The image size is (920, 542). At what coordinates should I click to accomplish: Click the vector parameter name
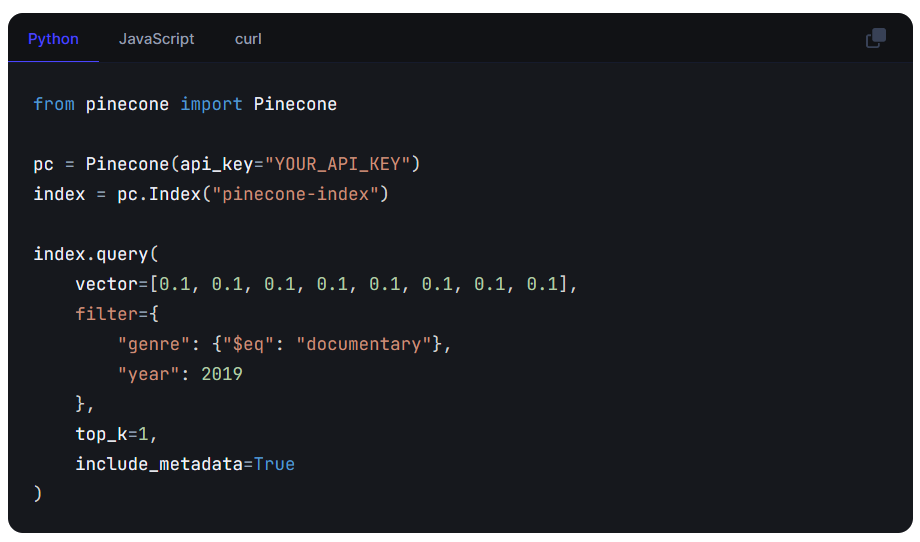click(x=106, y=284)
